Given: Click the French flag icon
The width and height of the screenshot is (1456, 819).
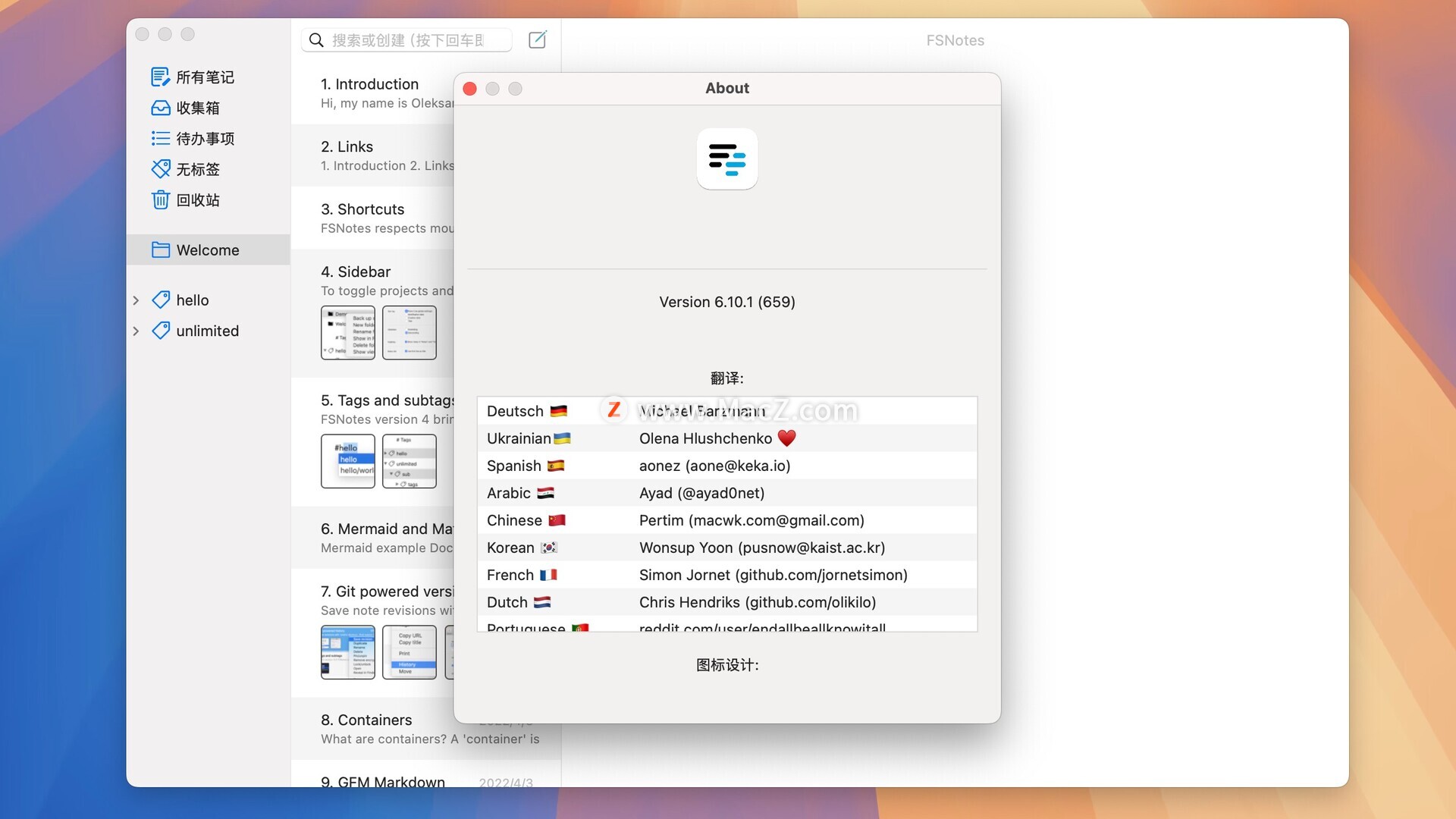Looking at the screenshot, I should click(x=548, y=575).
